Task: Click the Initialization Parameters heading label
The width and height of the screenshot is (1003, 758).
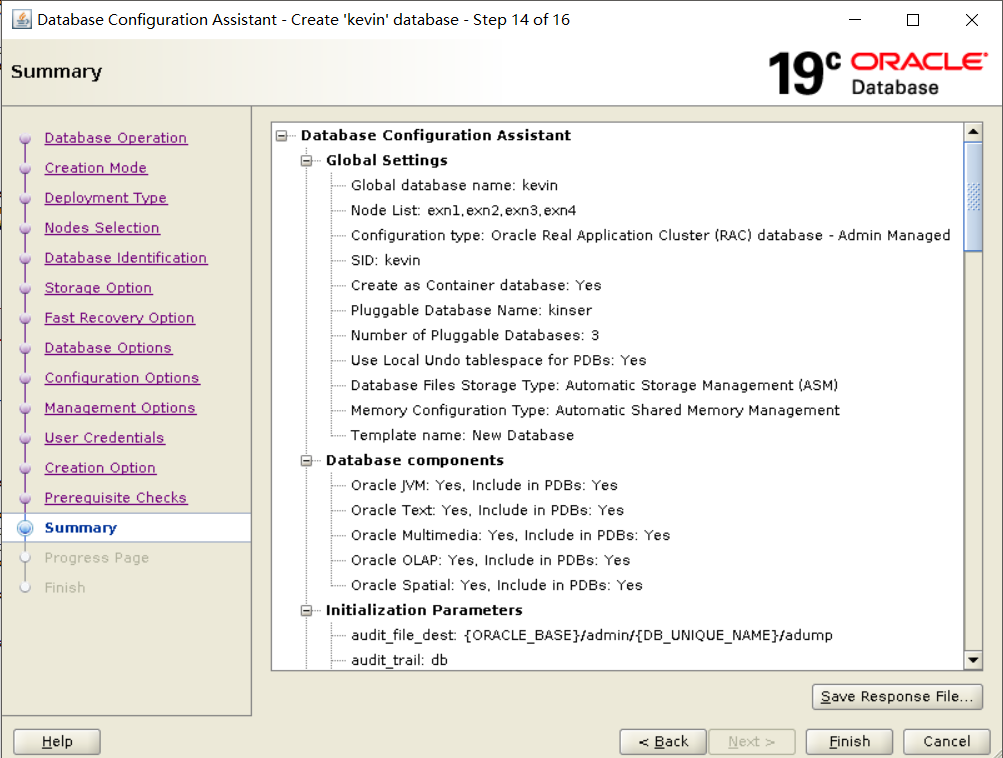Action: (424, 610)
